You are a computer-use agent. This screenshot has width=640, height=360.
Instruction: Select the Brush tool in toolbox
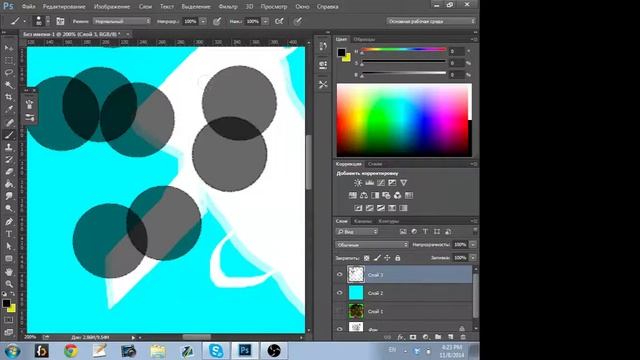pyautogui.click(x=9, y=135)
